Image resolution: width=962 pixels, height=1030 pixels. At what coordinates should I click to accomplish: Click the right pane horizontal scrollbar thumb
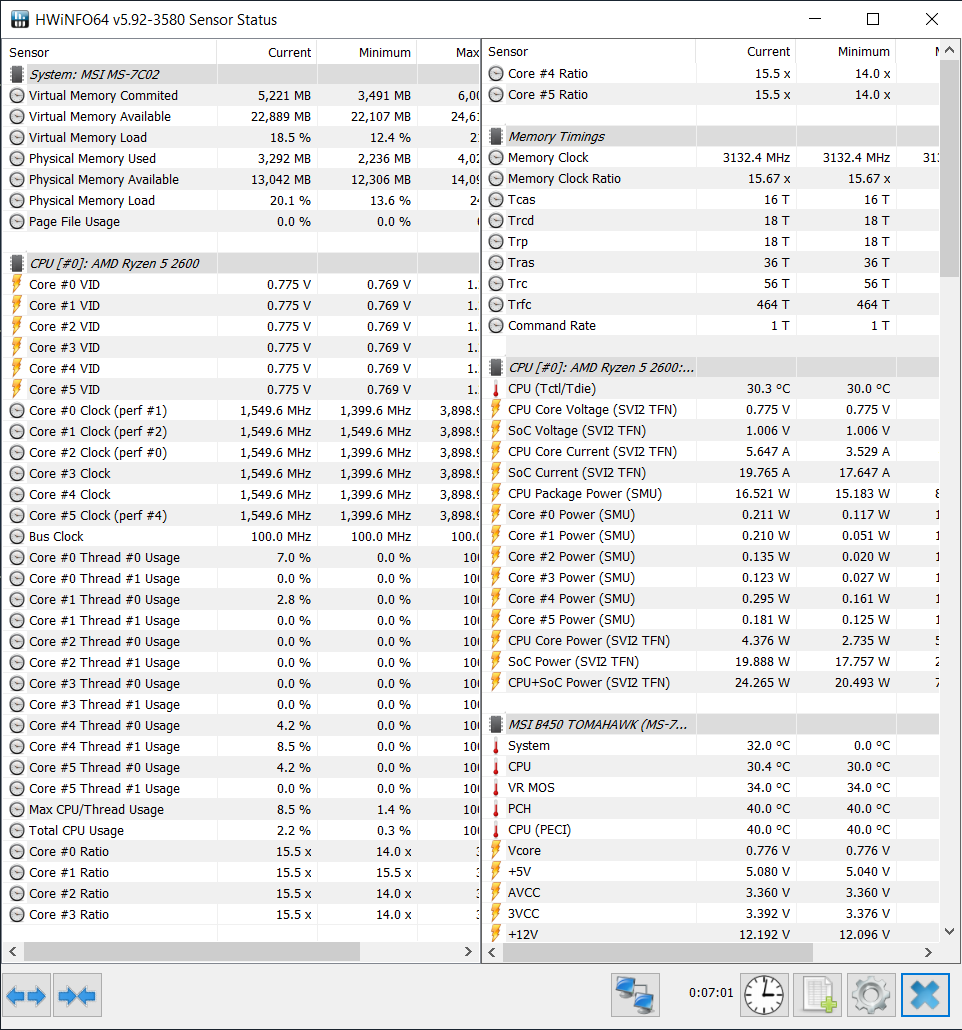(x=658, y=952)
